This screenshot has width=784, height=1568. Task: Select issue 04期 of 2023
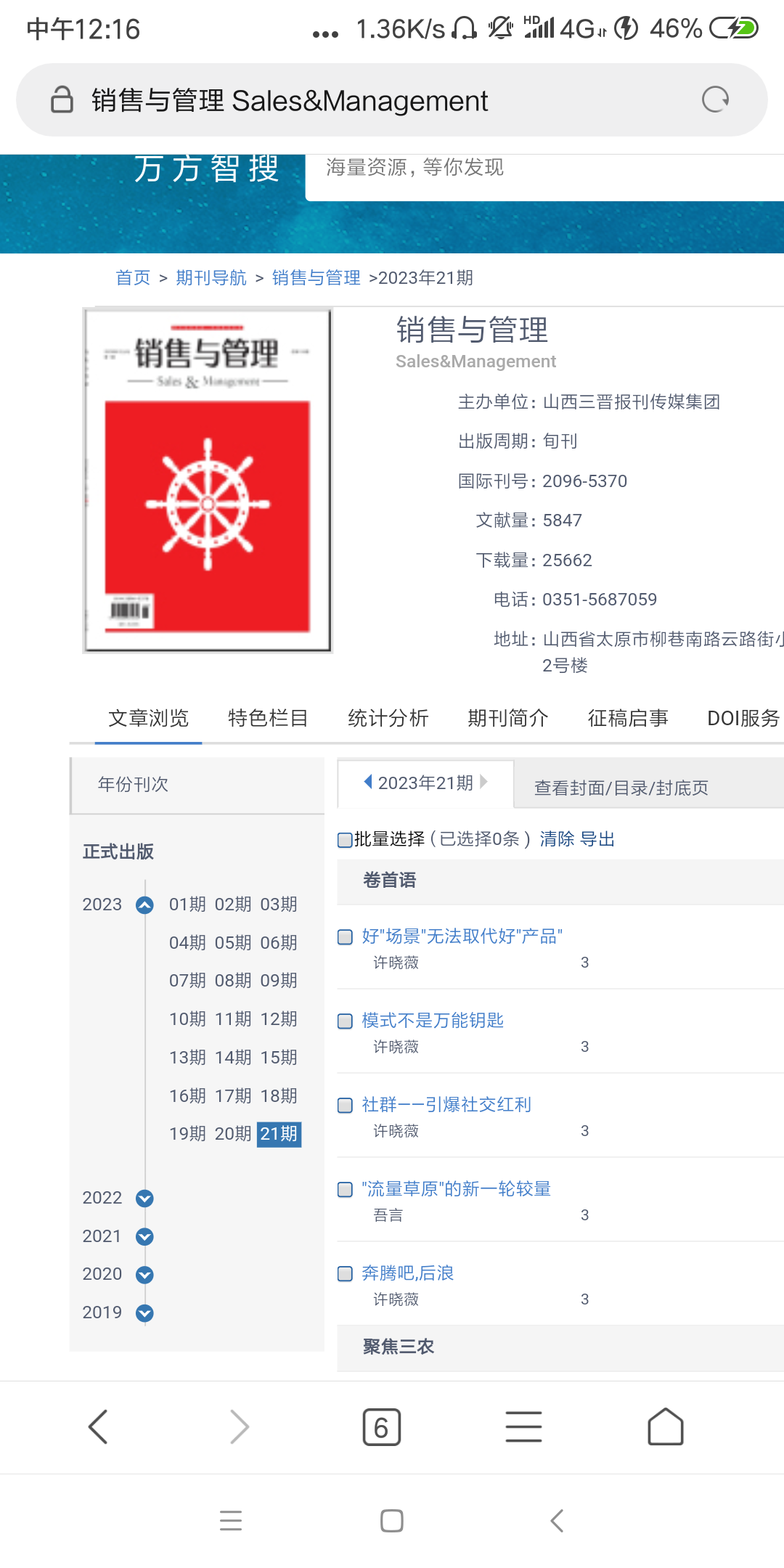click(188, 943)
